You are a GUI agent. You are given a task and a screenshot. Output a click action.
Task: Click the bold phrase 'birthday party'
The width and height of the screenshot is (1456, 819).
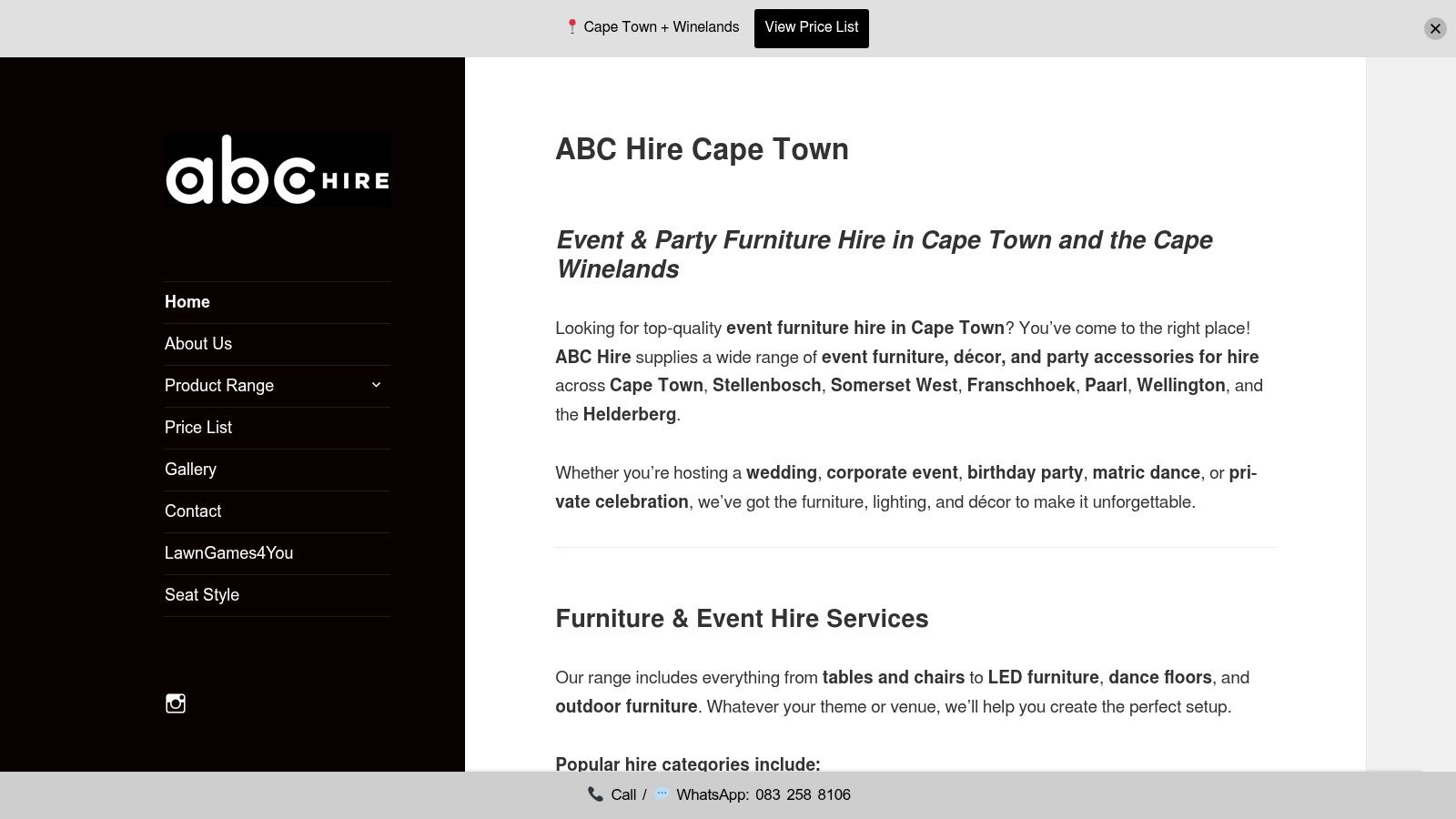[x=1025, y=473]
